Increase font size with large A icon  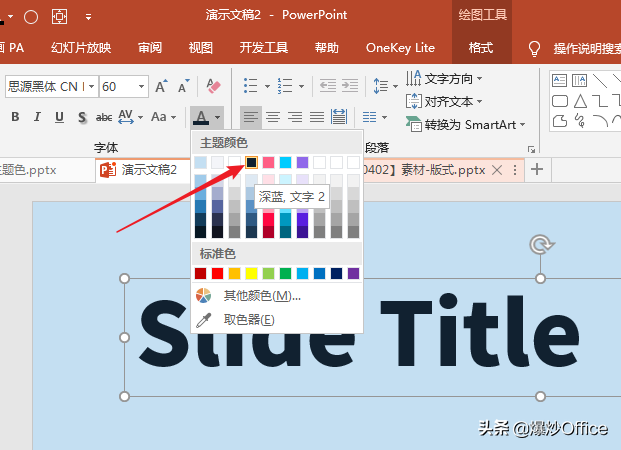[161, 86]
